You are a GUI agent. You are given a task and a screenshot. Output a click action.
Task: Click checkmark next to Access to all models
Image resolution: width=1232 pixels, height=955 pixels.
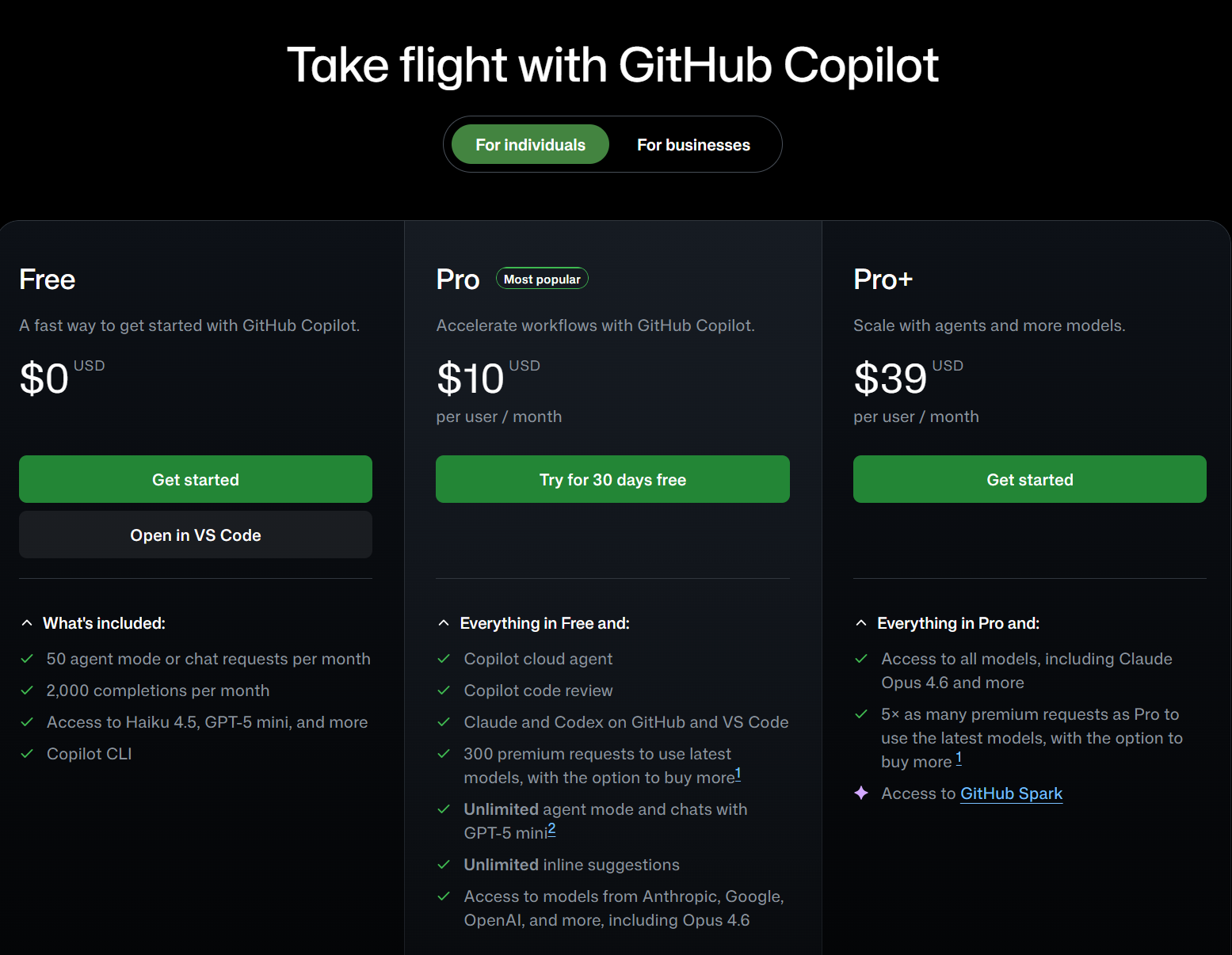tap(861, 659)
